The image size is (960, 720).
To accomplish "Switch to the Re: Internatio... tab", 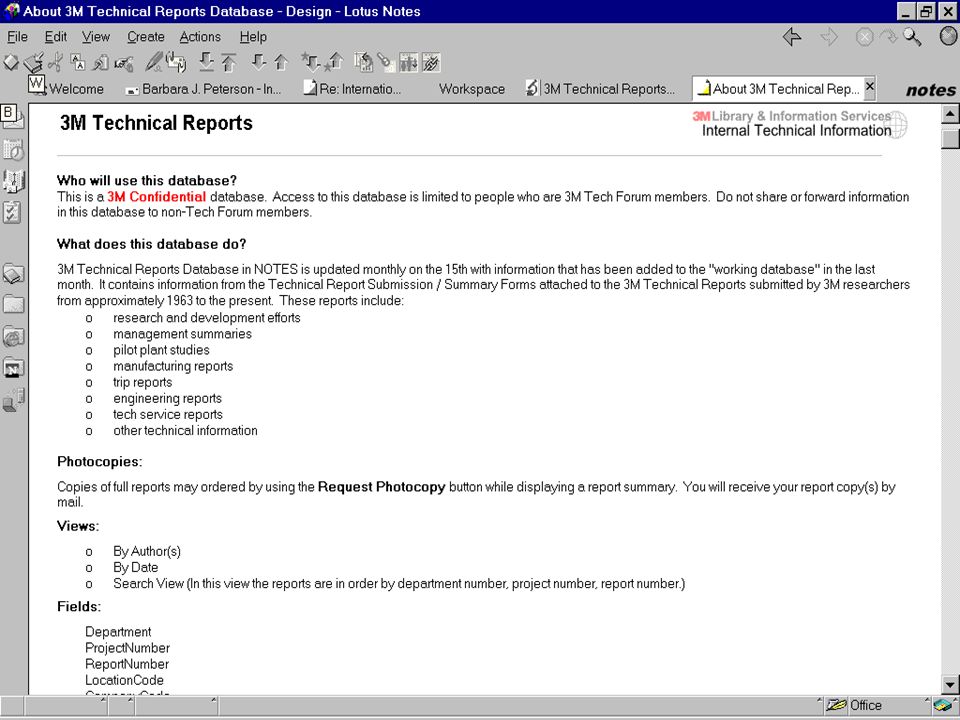I will tap(353, 89).
